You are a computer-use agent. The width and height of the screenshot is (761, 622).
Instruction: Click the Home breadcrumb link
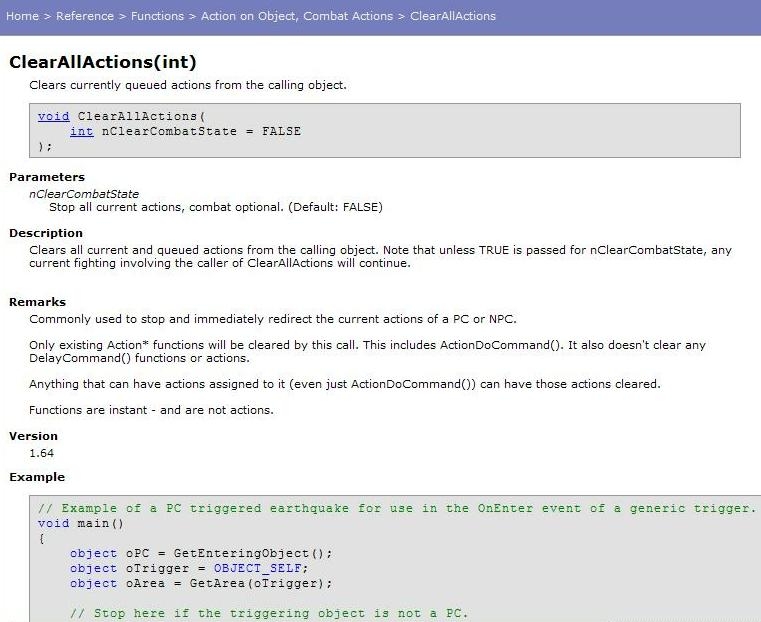pos(22,16)
